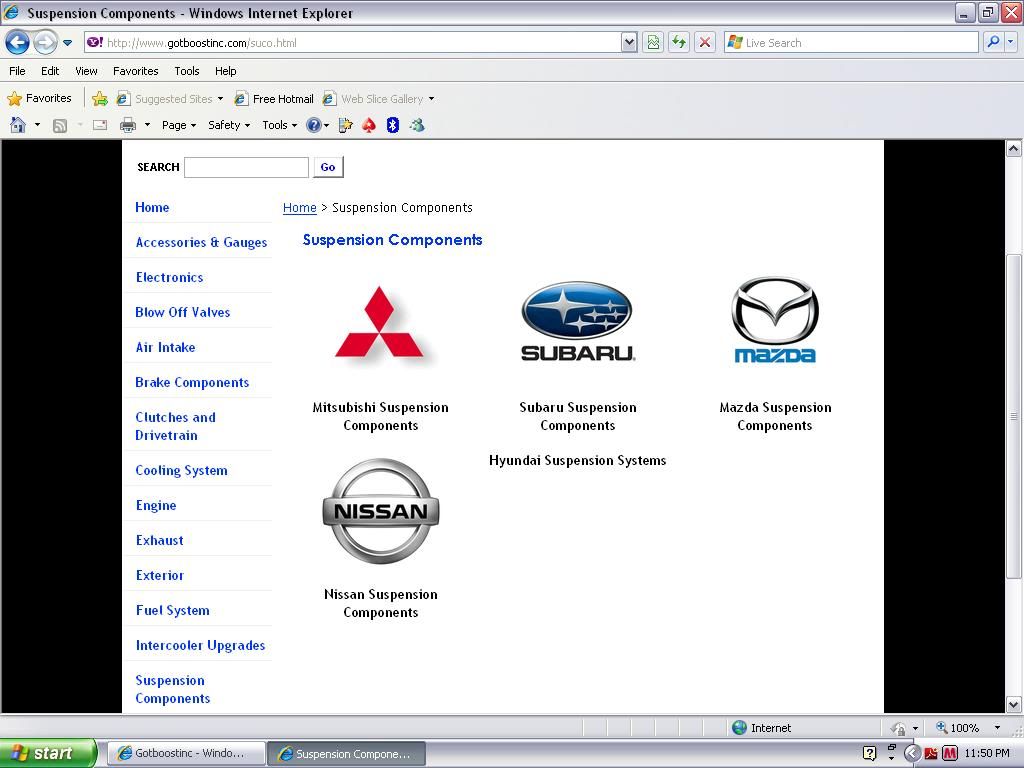Switch to Gotboostinc taskbar window
The width and height of the screenshot is (1024, 768).
coord(185,753)
